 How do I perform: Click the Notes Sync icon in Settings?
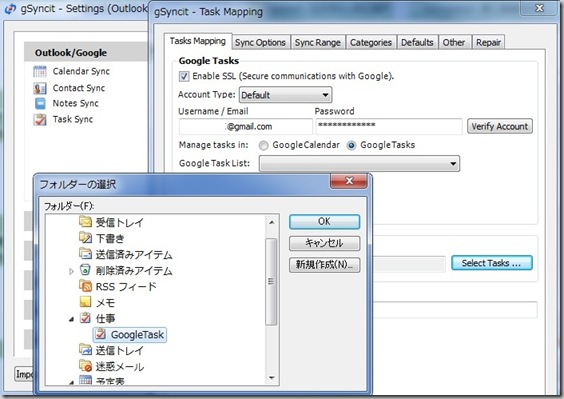pyautogui.click(x=40, y=104)
